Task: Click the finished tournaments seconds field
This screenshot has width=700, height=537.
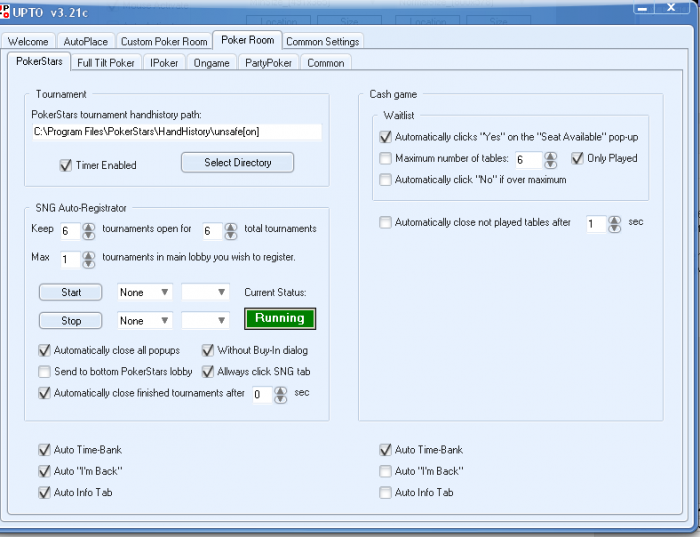Action: coord(262,395)
